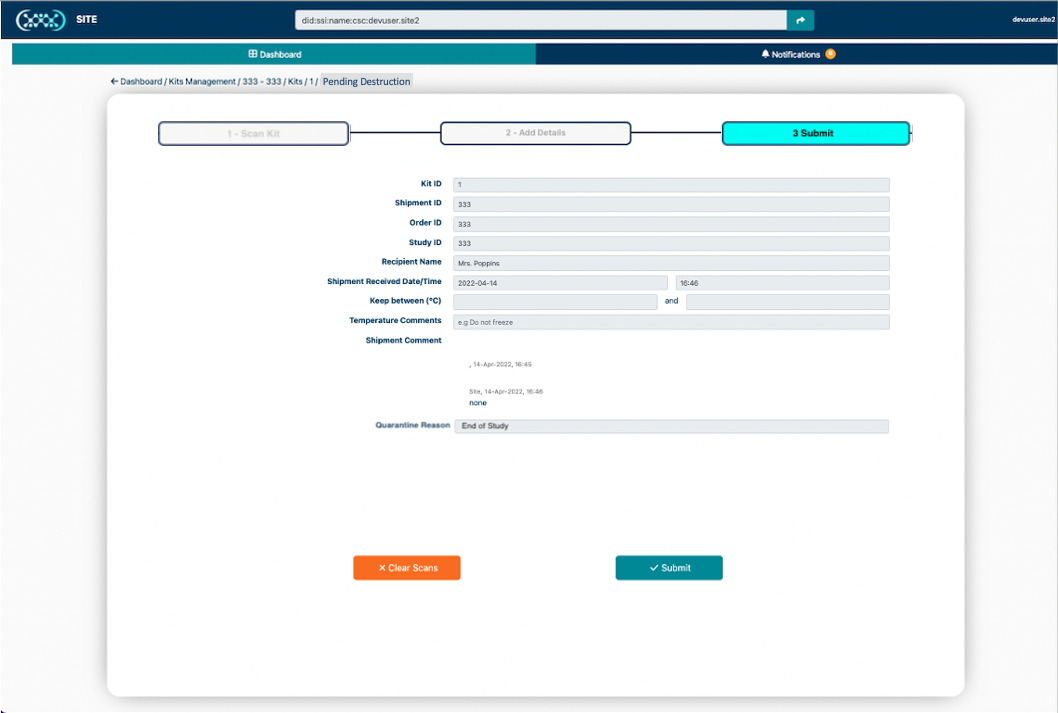Click the notifications bell icon

765,54
